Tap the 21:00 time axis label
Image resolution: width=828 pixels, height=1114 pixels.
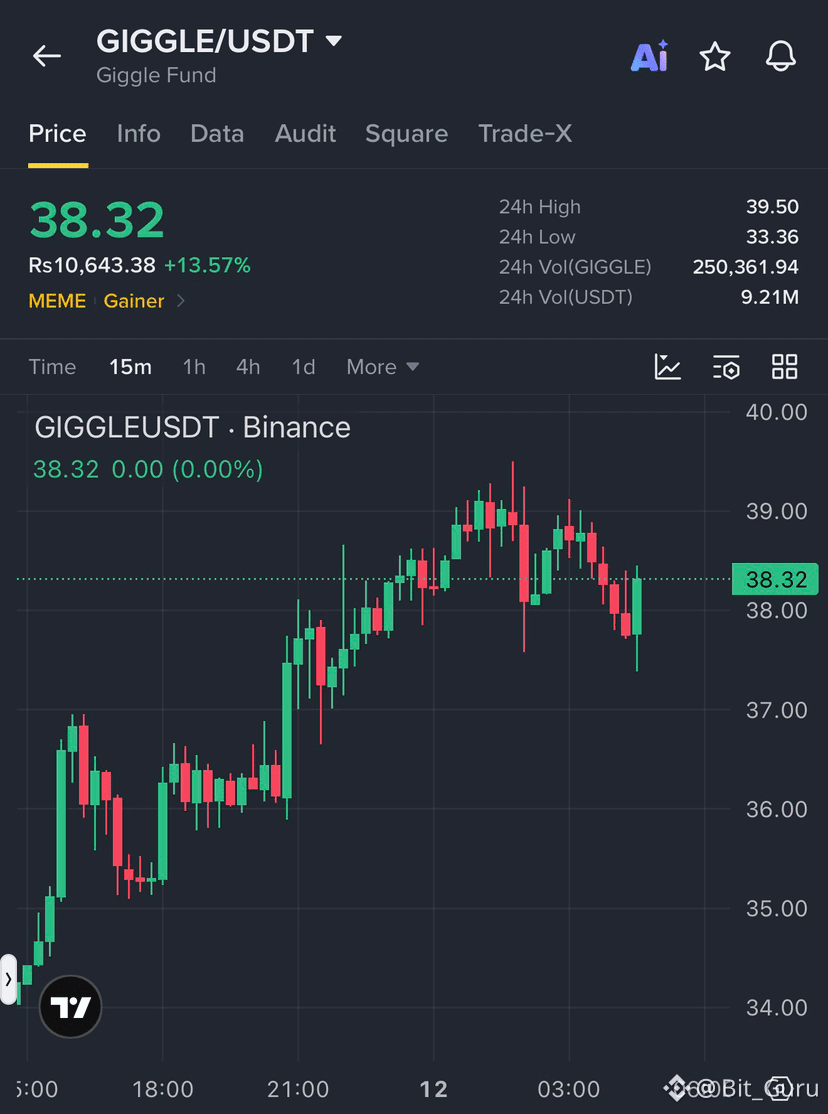[298, 1088]
